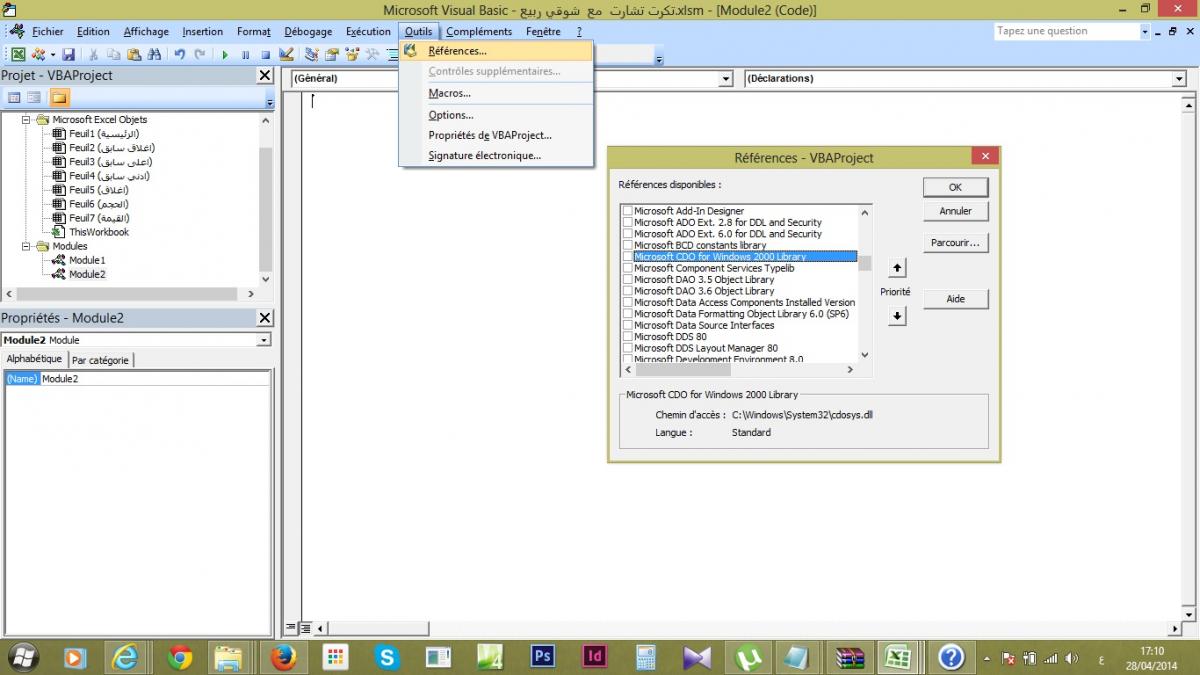Confirm references with the OK button
This screenshot has height=675, width=1200.
click(x=955, y=187)
